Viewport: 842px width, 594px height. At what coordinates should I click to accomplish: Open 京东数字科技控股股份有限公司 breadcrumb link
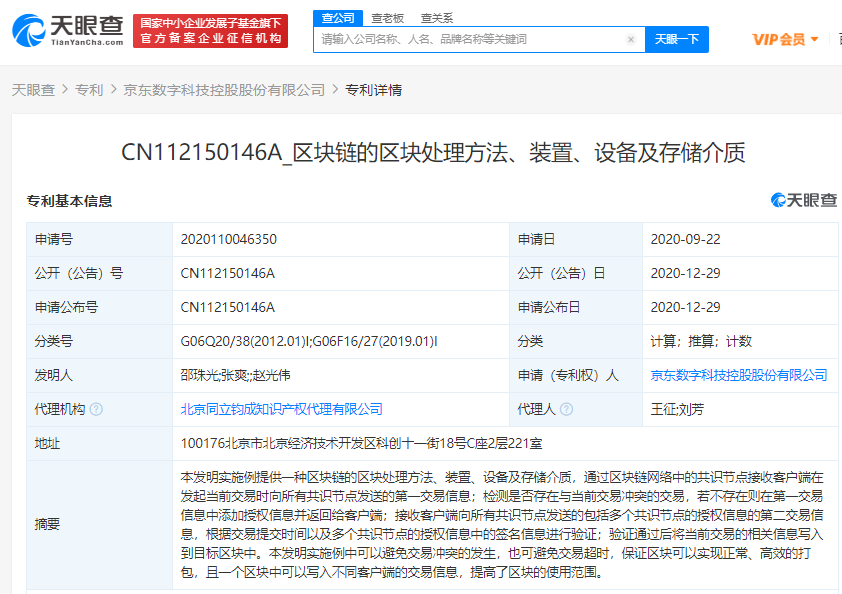[224, 90]
